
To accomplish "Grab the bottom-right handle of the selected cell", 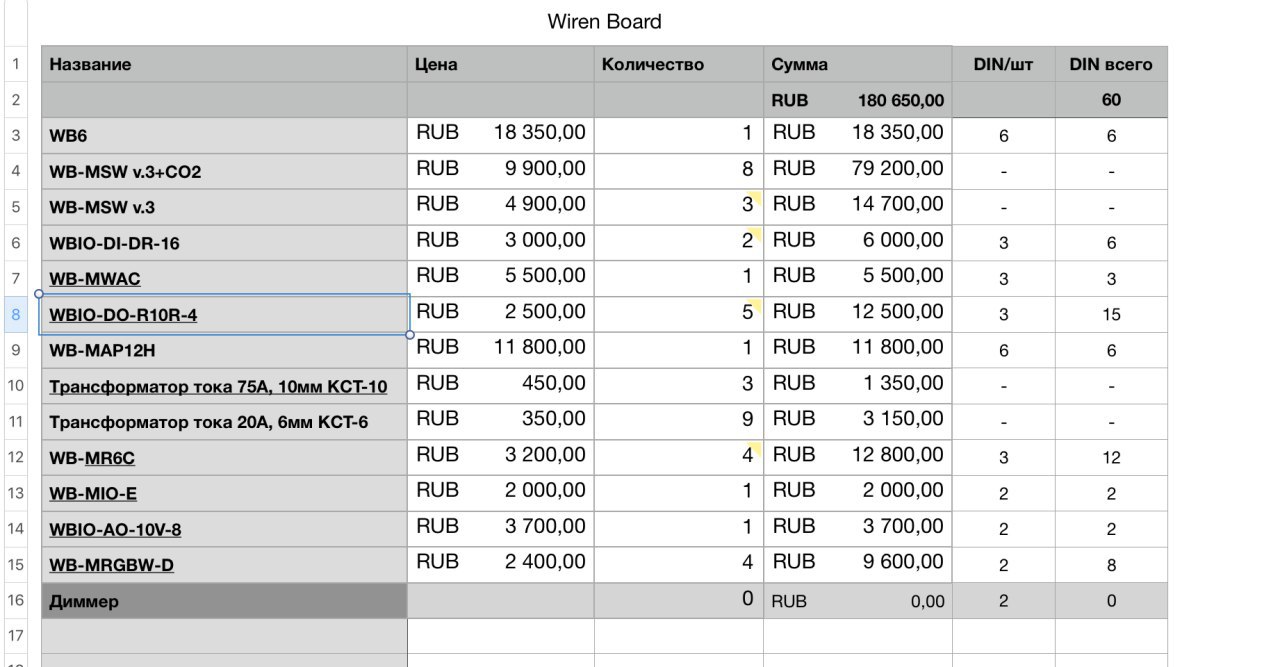I will pos(410,335).
